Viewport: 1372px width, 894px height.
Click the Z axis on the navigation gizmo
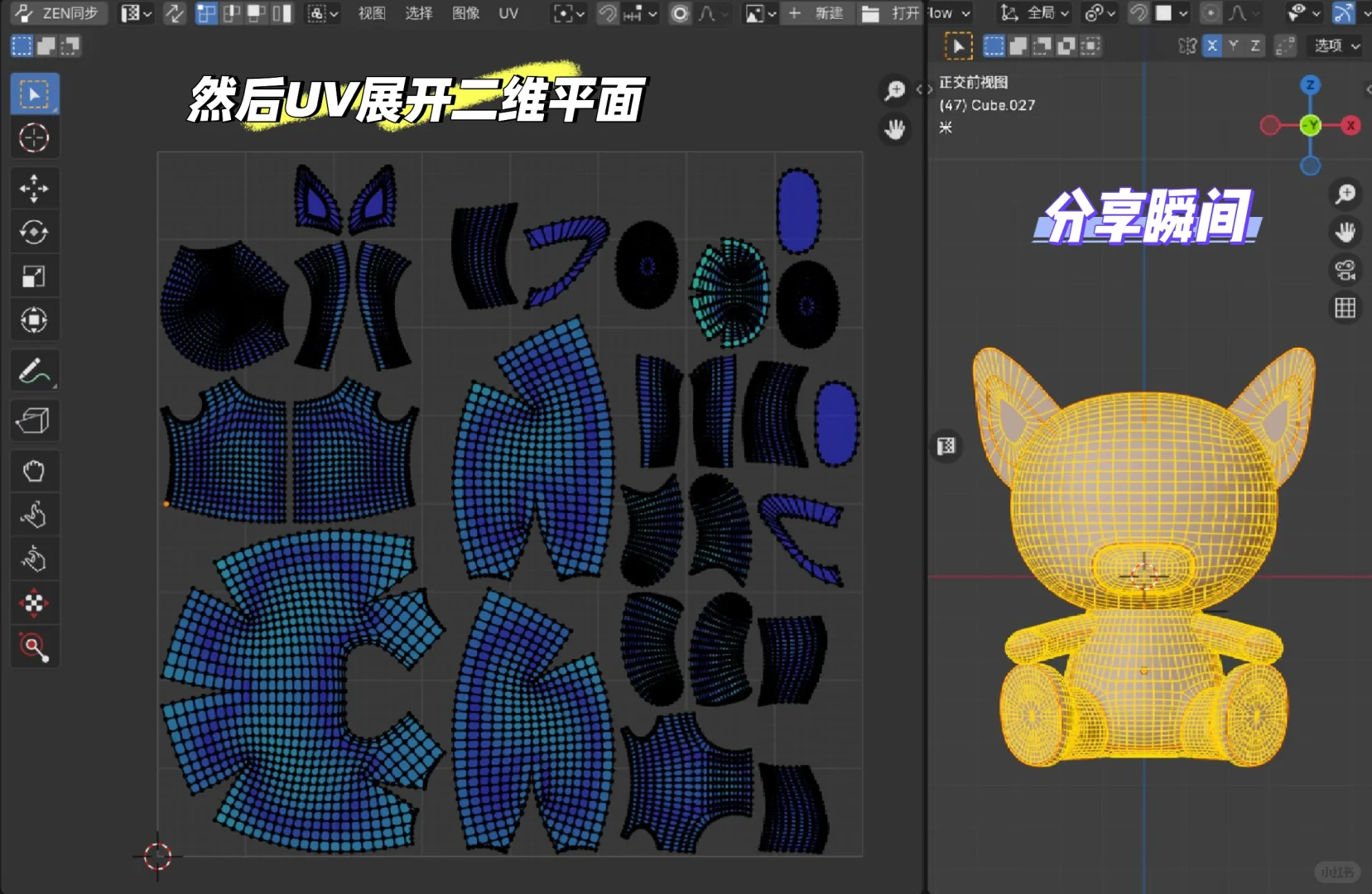pos(1311,84)
